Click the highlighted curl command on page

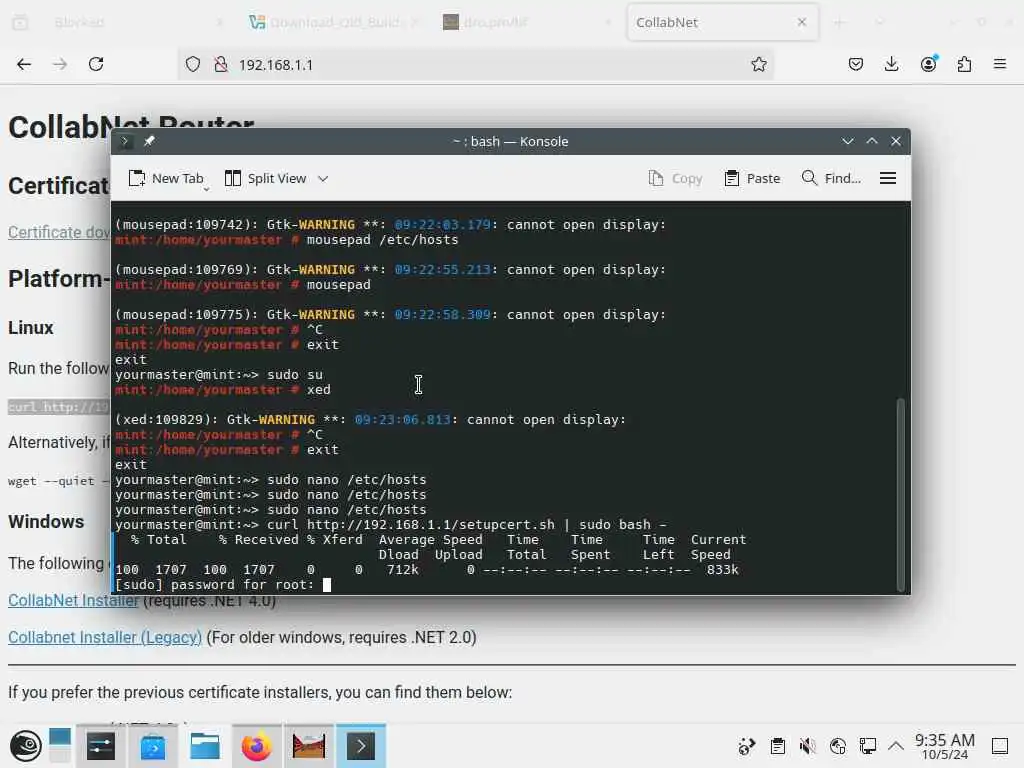[x=59, y=407]
